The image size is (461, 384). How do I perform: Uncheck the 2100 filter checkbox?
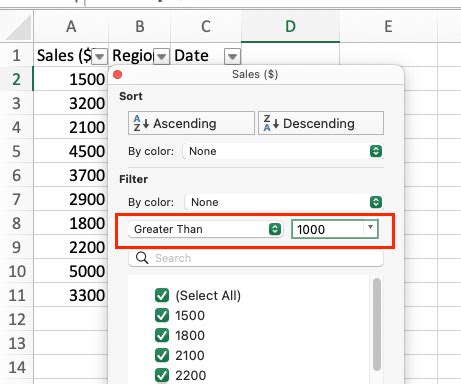(162, 355)
